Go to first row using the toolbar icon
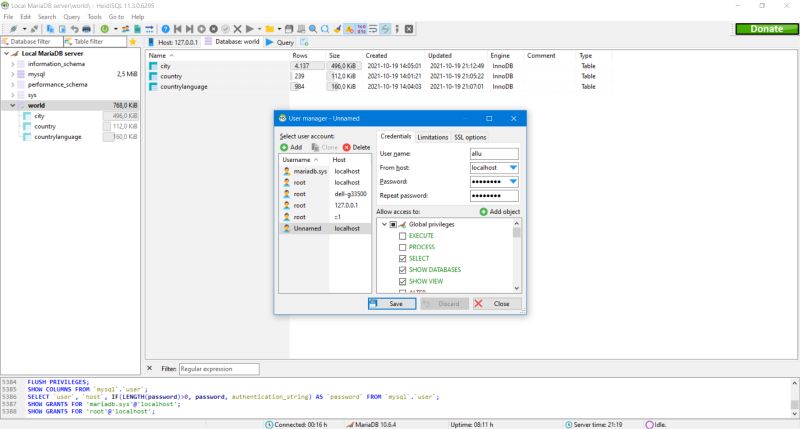Viewport: 800px width, 429px height. (178, 29)
